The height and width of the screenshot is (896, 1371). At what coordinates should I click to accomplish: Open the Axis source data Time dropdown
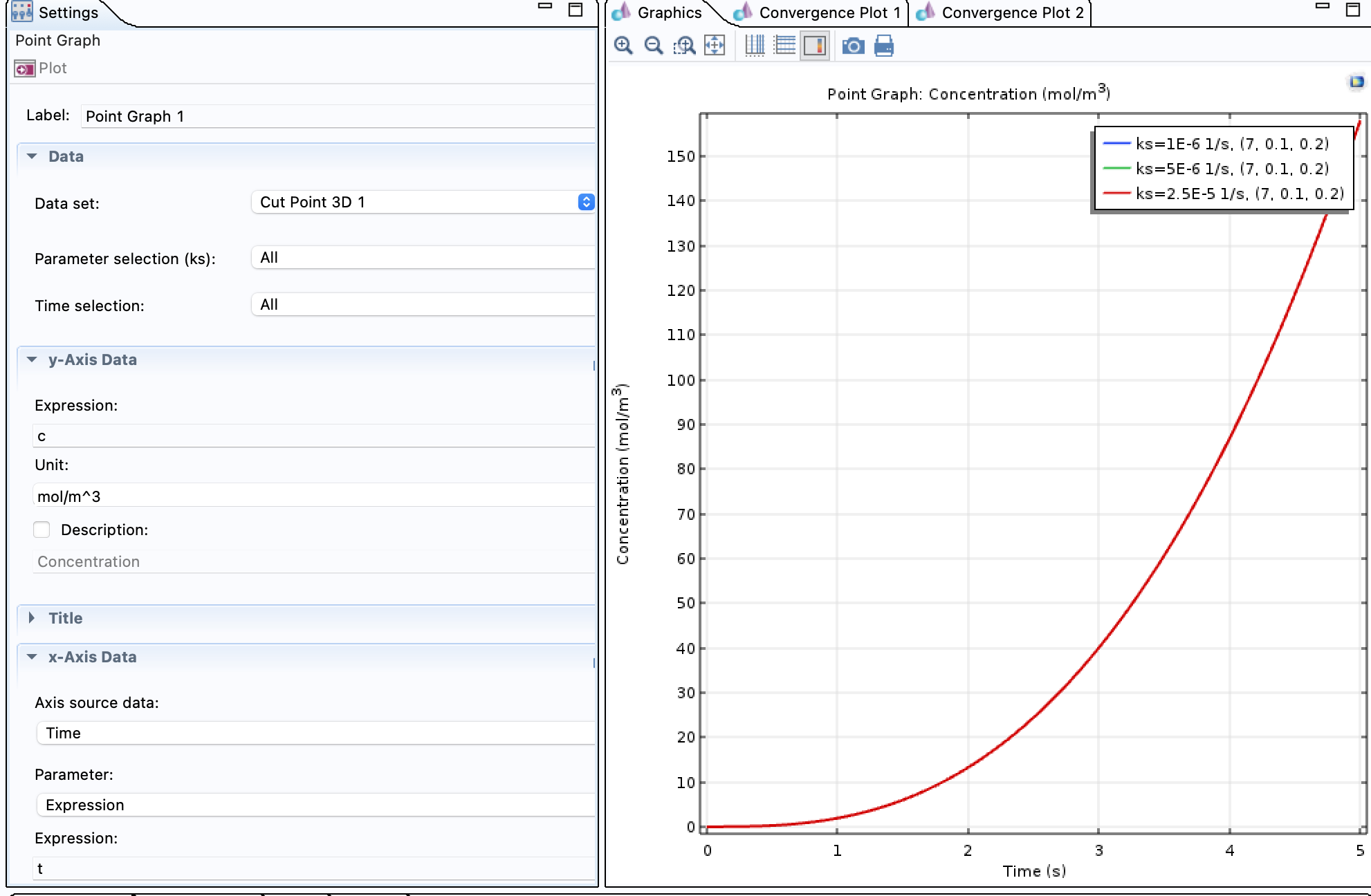(x=315, y=733)
